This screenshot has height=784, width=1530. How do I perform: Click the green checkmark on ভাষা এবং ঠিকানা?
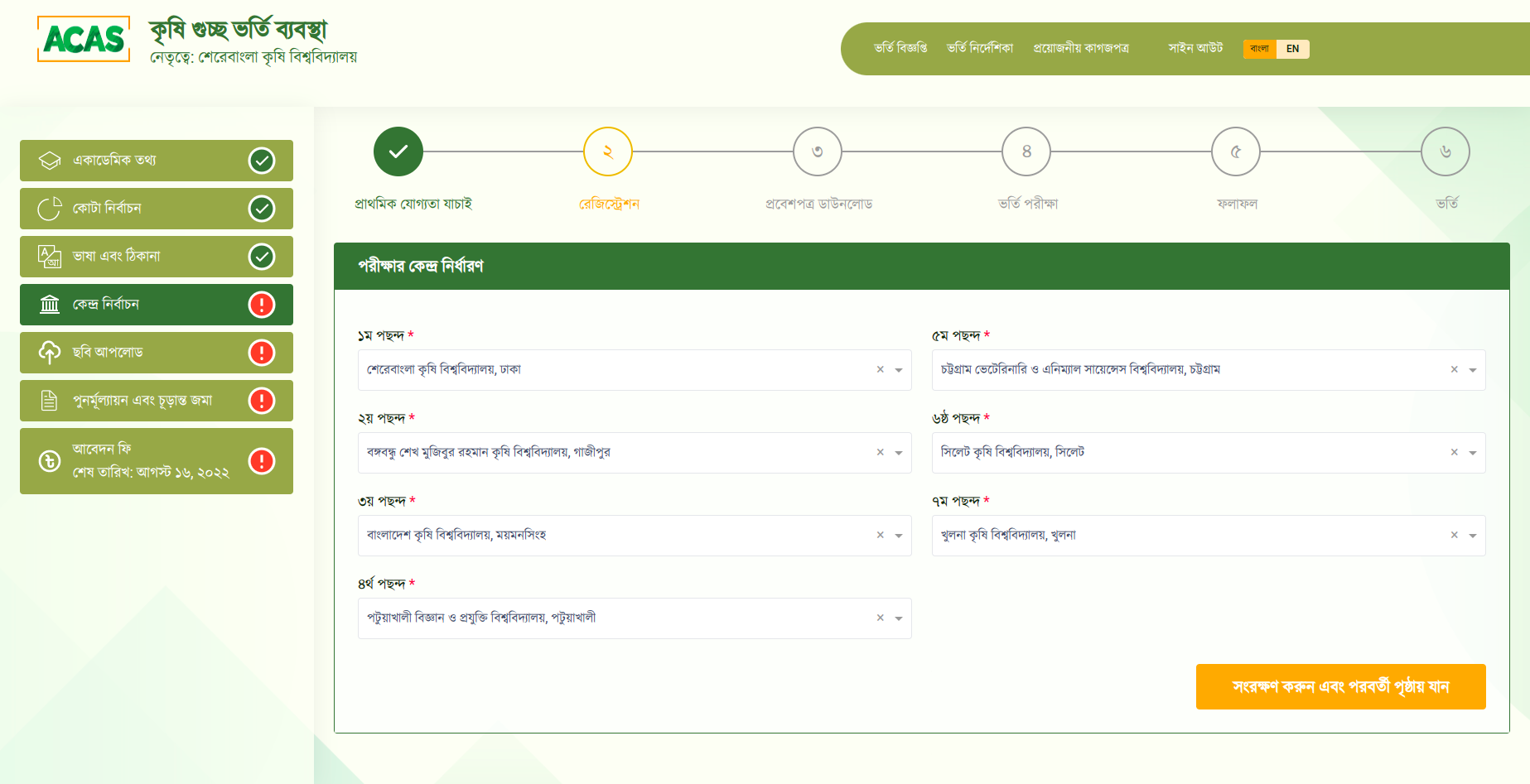point(262,257)
